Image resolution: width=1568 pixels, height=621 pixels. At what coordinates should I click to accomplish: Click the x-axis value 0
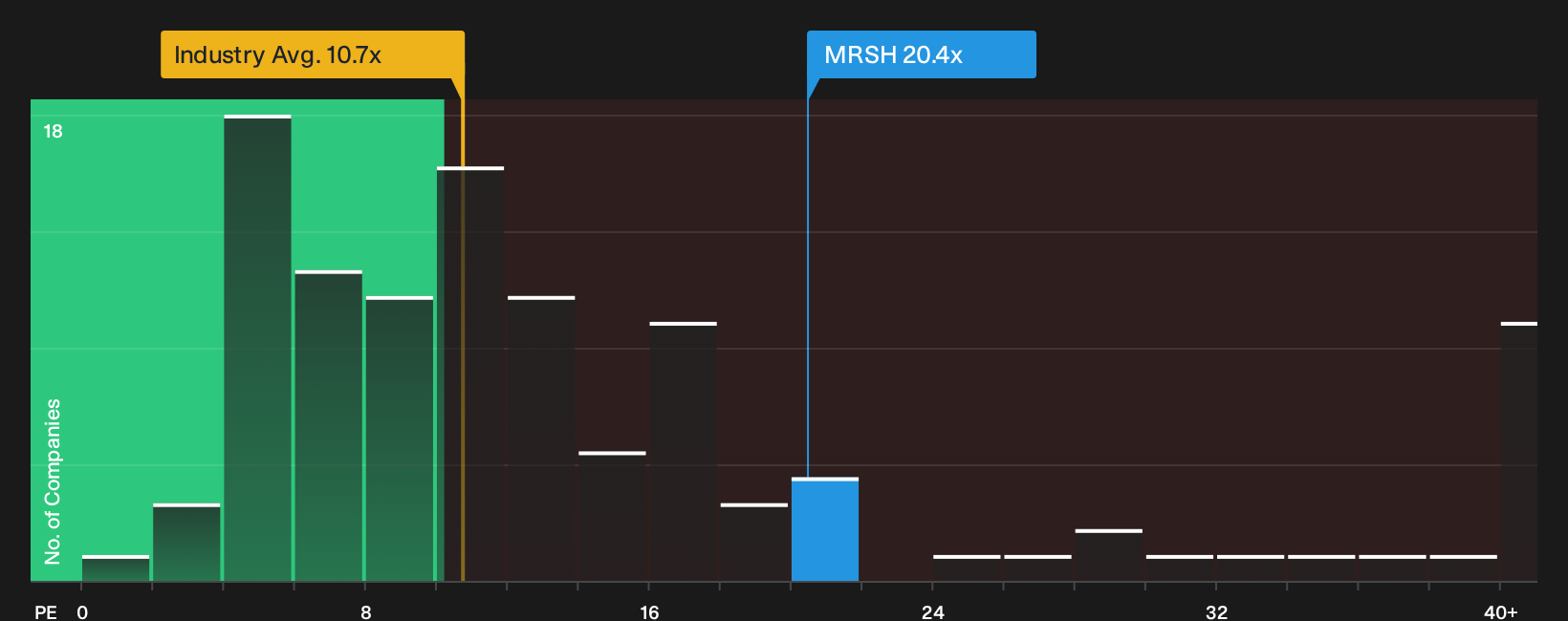click(x=82, y=611)
